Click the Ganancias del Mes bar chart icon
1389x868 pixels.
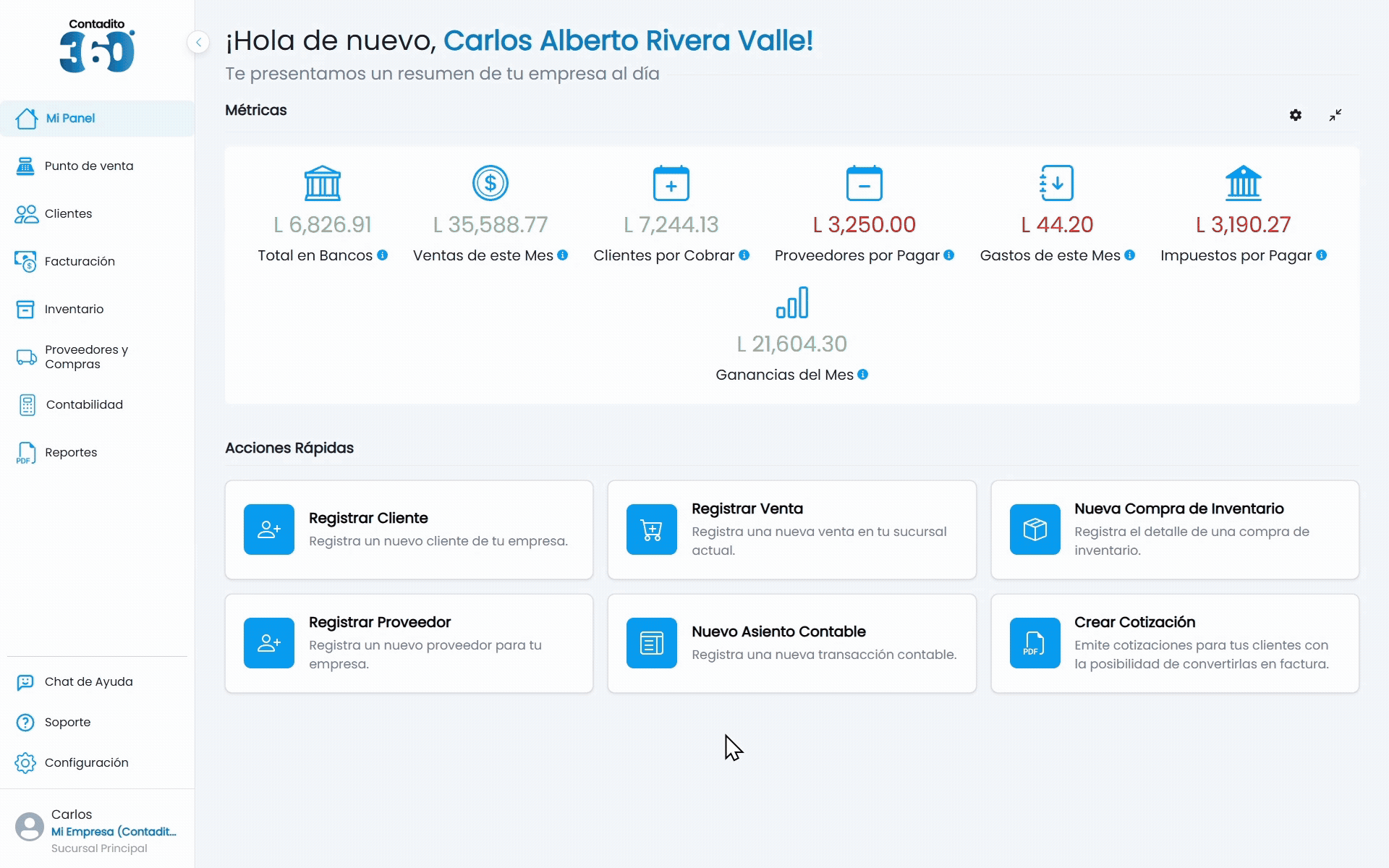pos(792,302)
